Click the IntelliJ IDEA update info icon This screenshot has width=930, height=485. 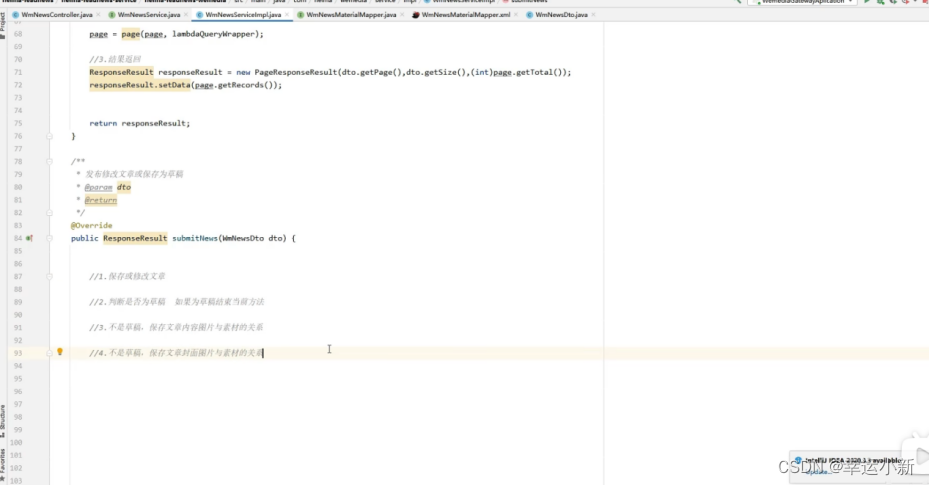coord(798,460)
